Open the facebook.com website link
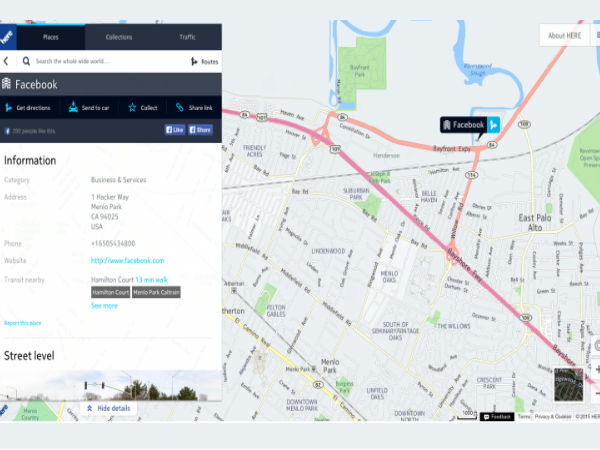Viewport: 600px width, 450px height. [127, 261]
